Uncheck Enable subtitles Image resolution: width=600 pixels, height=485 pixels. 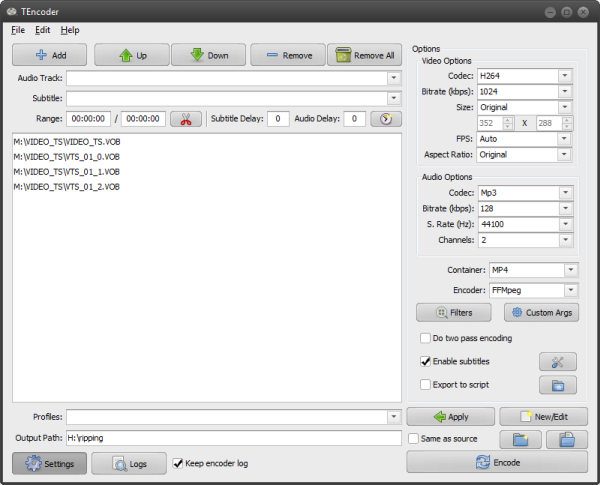point(425,361)
